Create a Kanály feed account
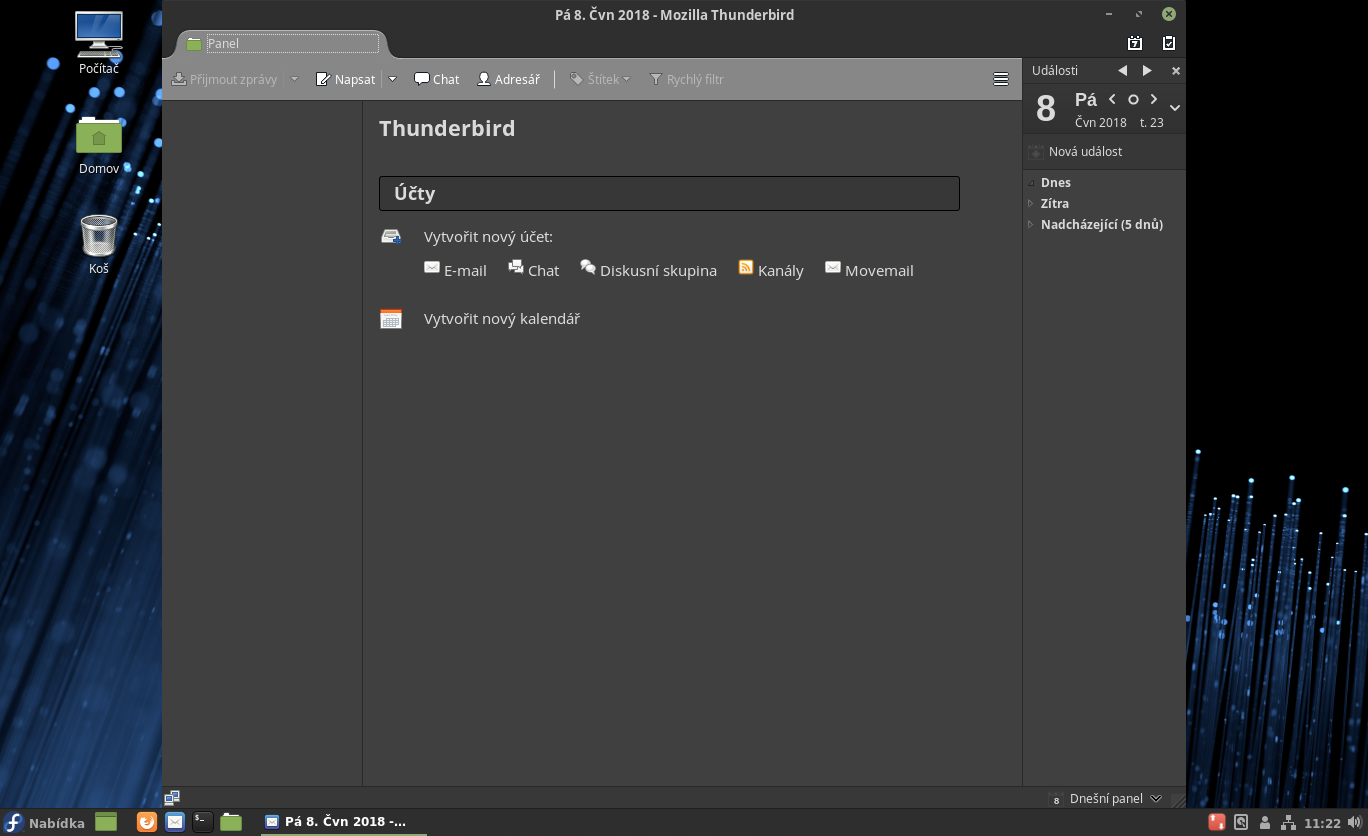 point(771,270)
